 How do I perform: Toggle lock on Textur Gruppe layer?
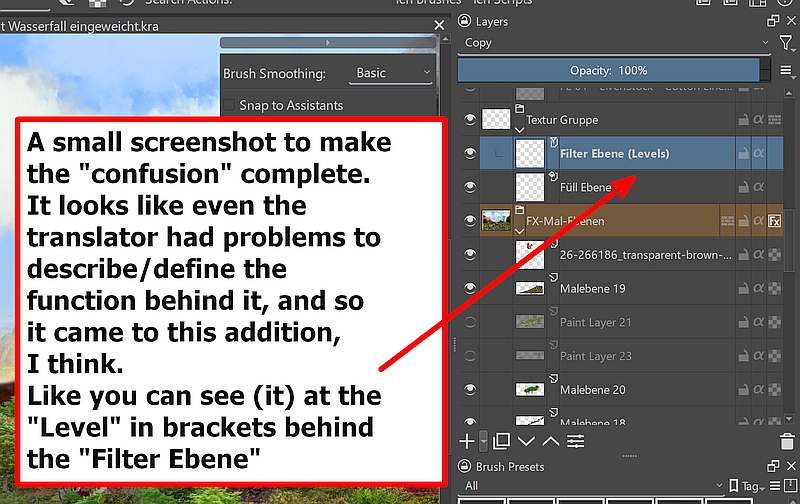point(743,120)
